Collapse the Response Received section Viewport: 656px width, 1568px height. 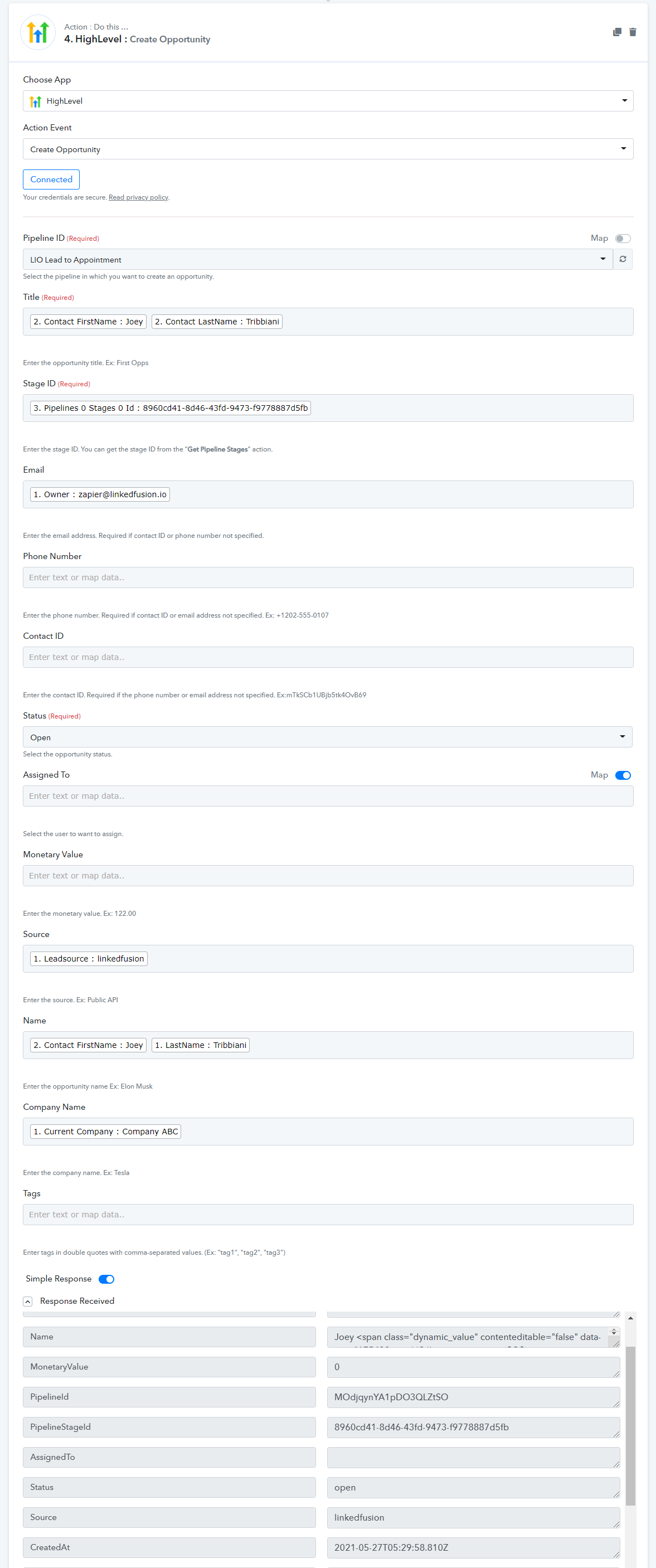(27, 1301)
